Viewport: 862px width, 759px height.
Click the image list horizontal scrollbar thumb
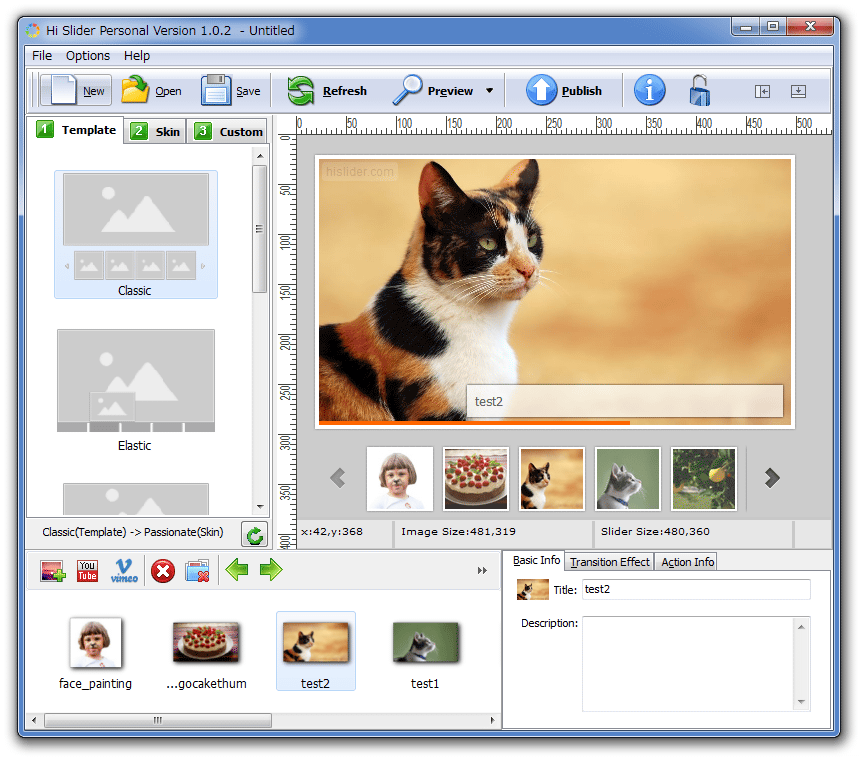158,720
